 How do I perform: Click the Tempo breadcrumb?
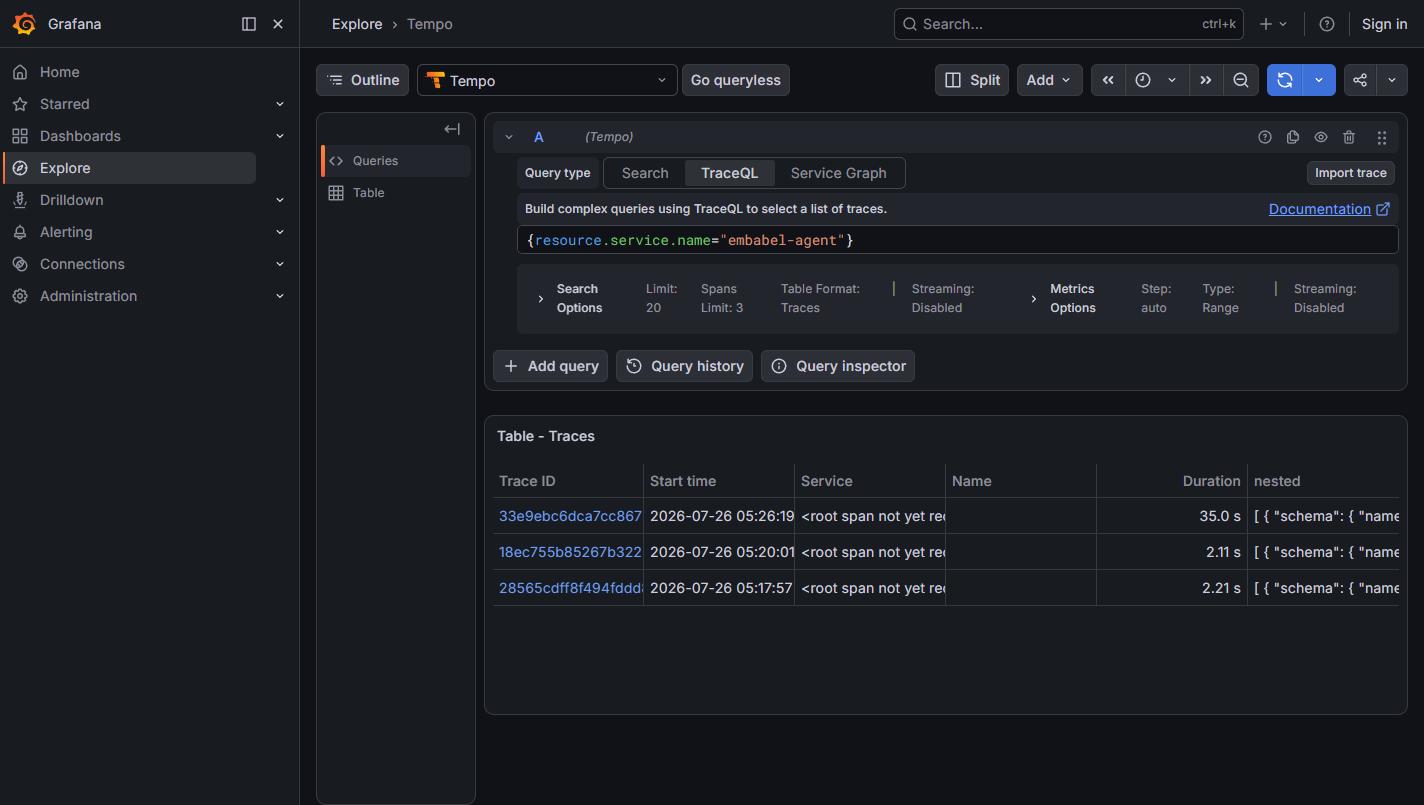(x=429, y=24)
